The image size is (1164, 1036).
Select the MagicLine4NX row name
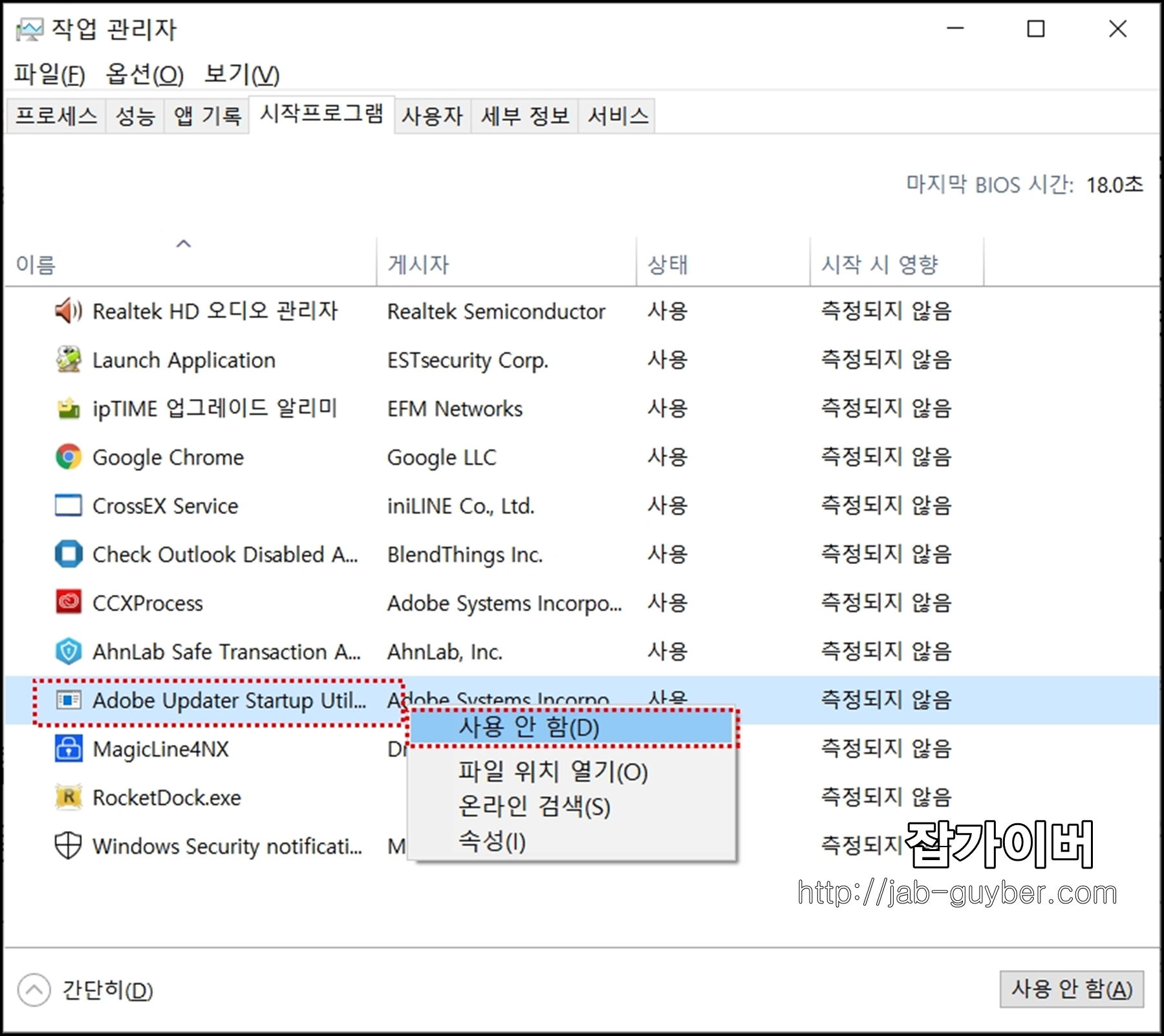(x=160, y=749)
